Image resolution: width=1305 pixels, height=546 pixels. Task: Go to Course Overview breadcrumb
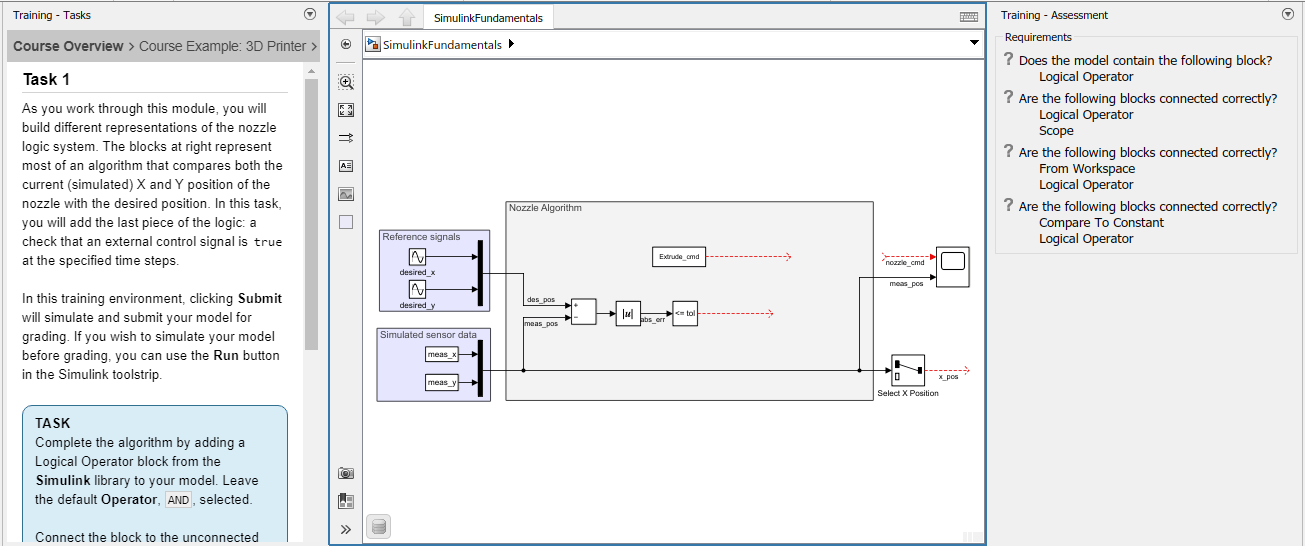point(68,46)
